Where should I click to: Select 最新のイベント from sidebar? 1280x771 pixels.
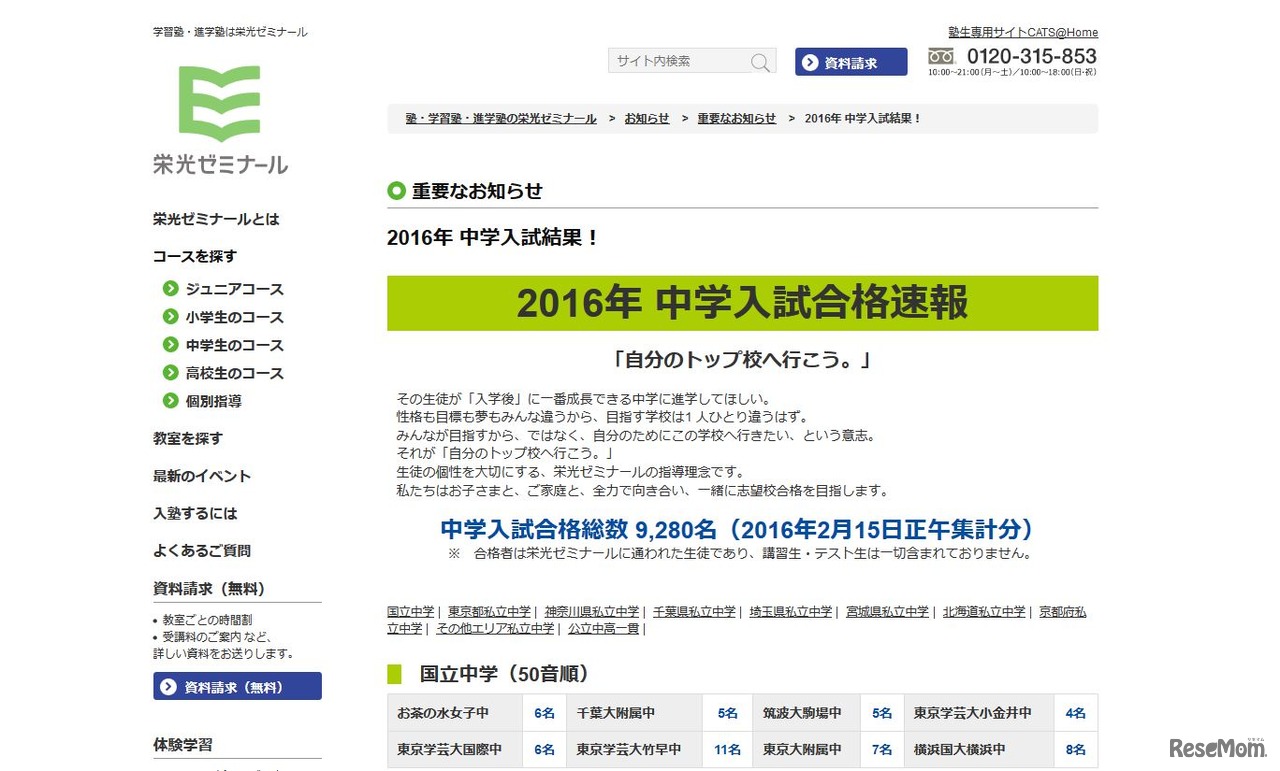tap(202, 476)
